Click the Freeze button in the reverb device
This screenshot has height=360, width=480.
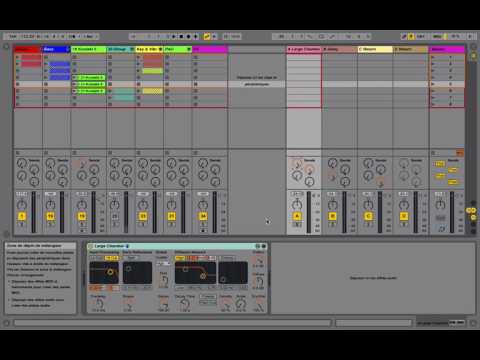(208, 296)
